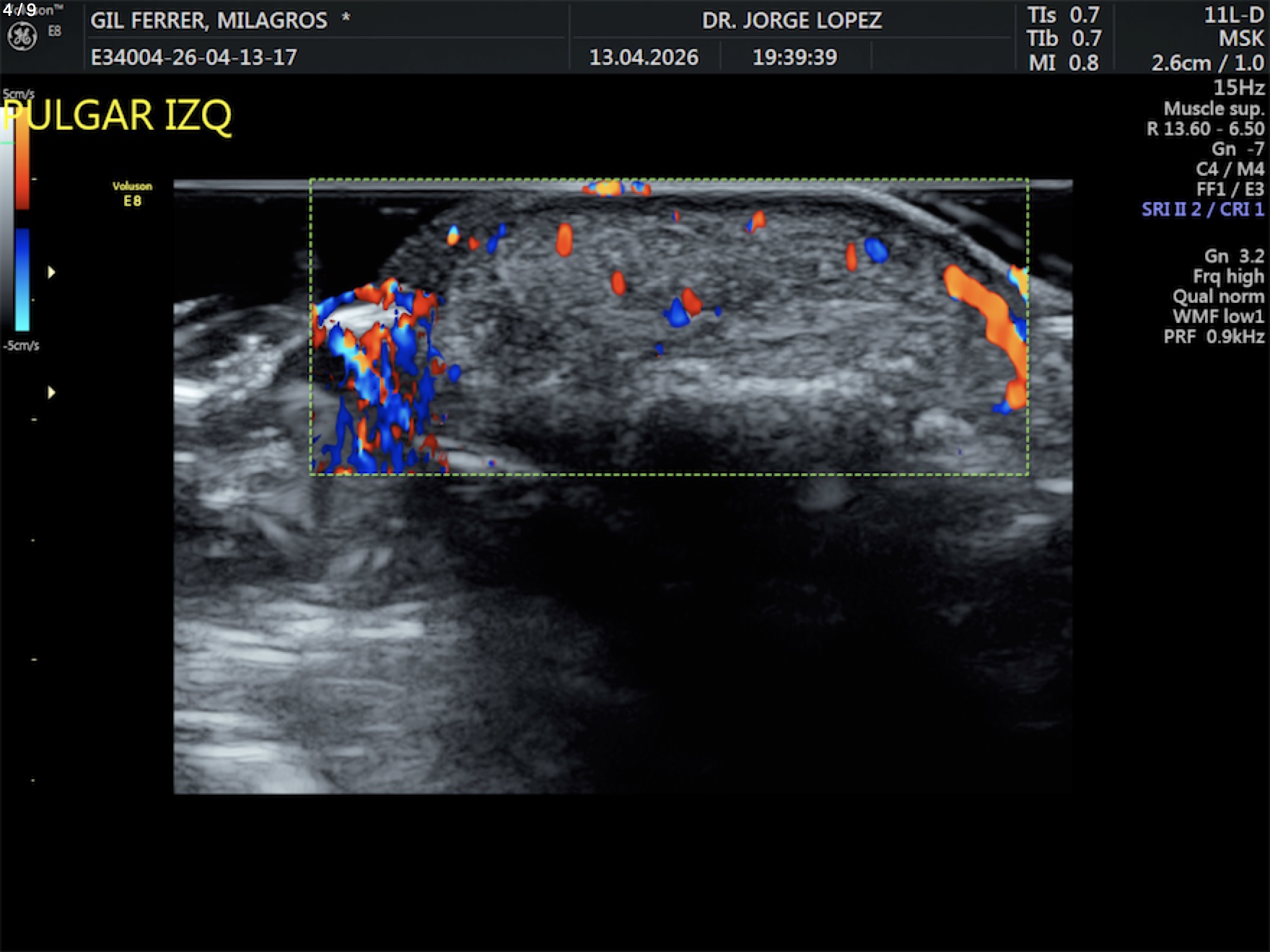Click the 11L-D probe label
1270x952 pixels.
click(x=1233, y=15)
